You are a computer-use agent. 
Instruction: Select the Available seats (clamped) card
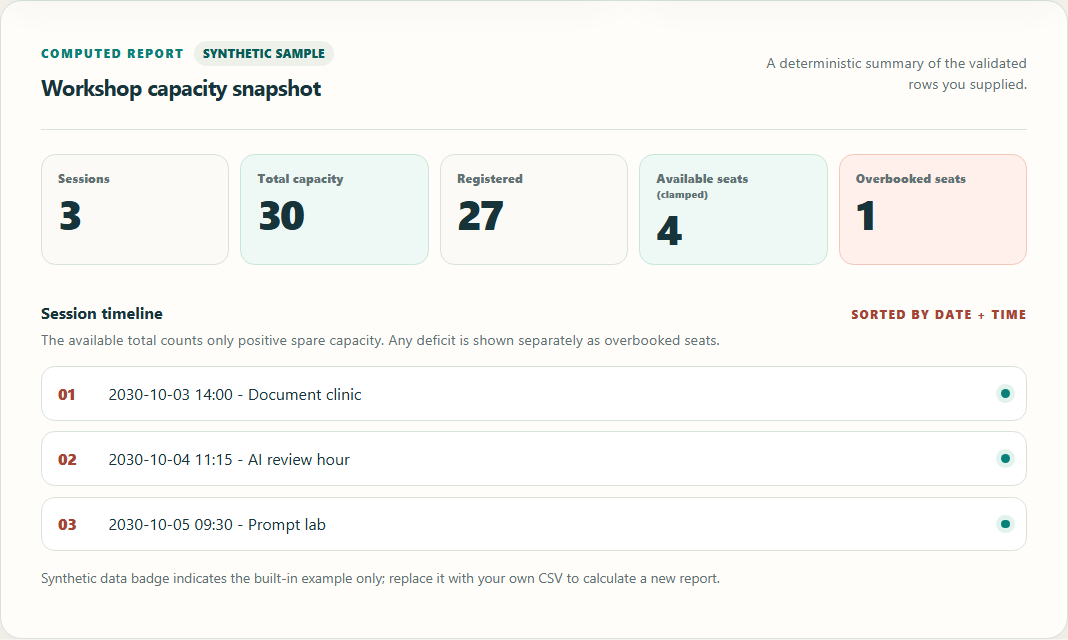734,209
